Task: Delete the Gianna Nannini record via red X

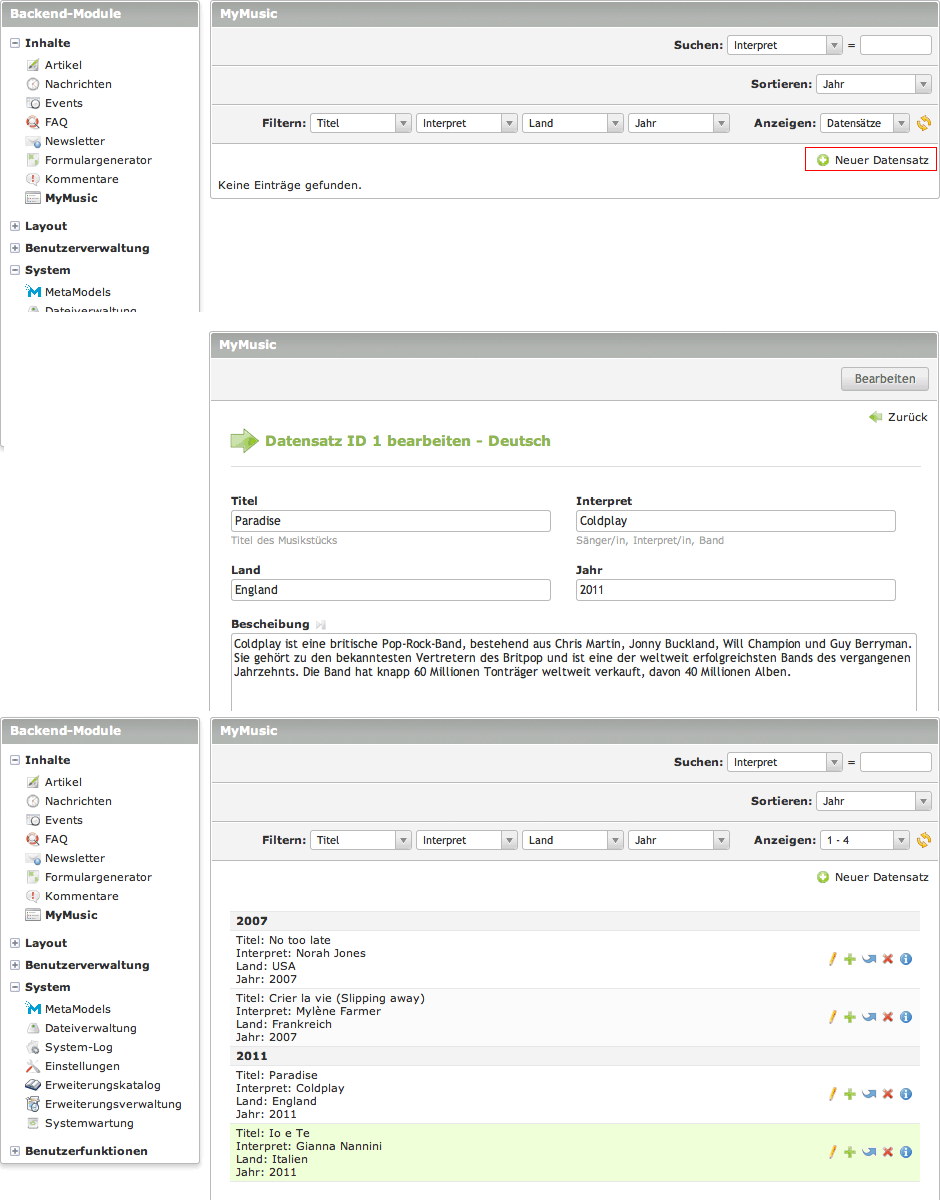Action: pyautogui.click(x=887, y=1152)
